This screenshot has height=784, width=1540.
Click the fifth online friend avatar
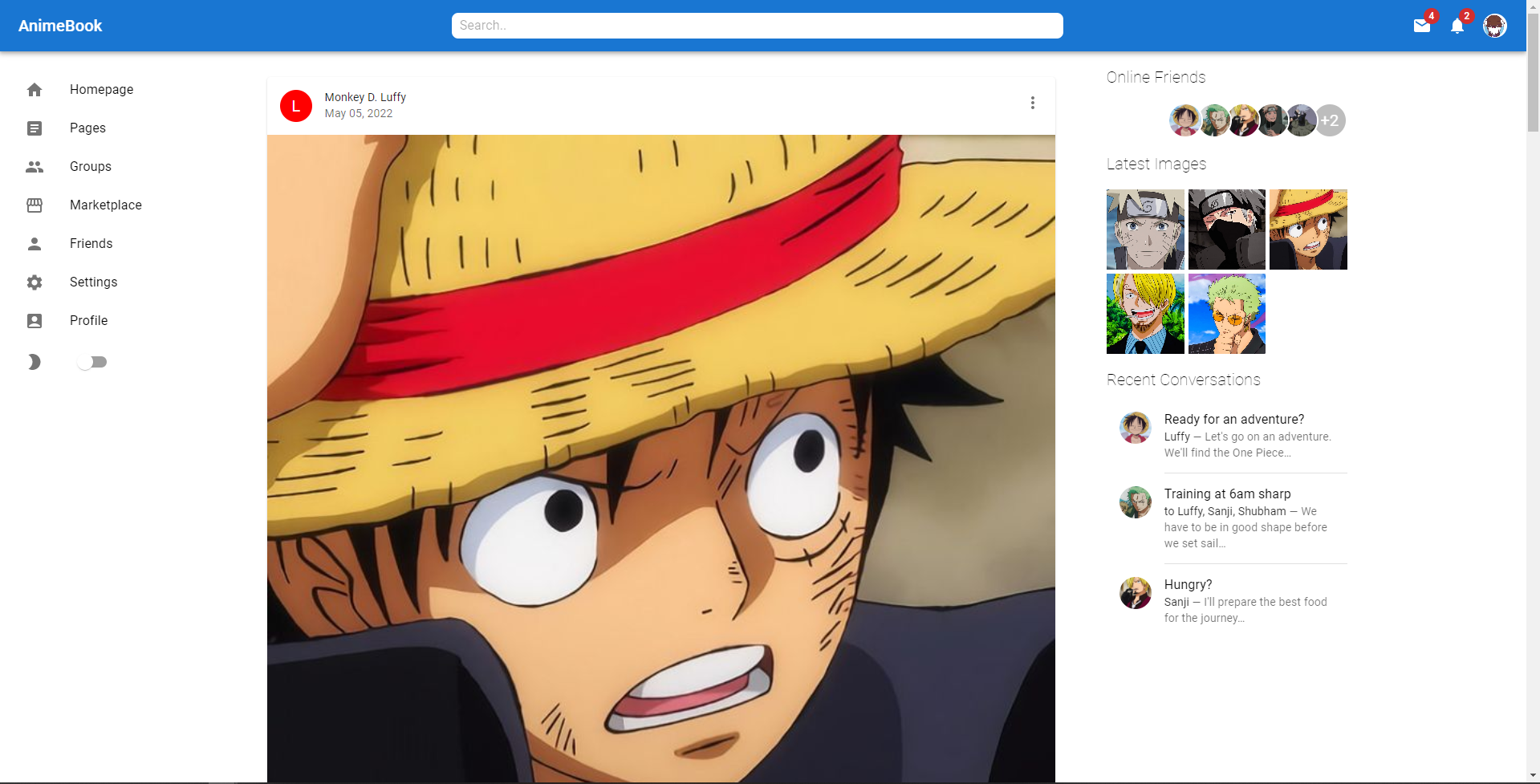click(1301, 120)
